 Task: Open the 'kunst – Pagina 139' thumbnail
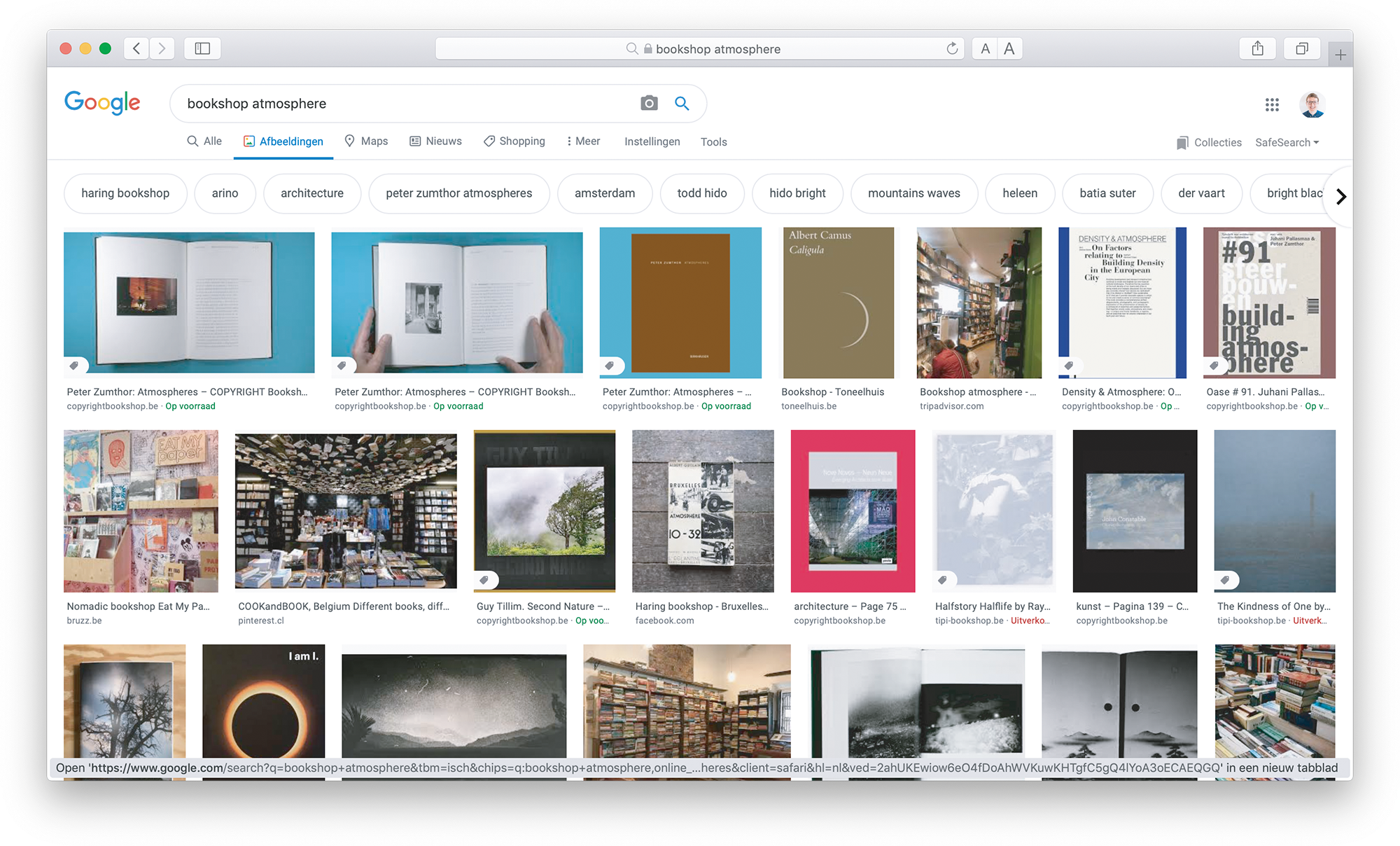point(1135,511)
